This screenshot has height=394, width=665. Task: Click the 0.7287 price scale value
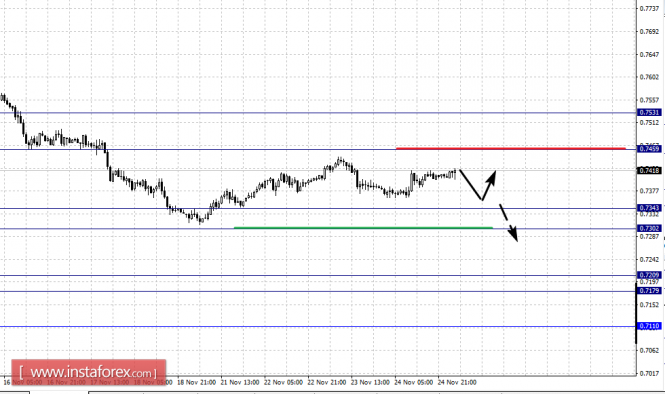pos(649,237)
